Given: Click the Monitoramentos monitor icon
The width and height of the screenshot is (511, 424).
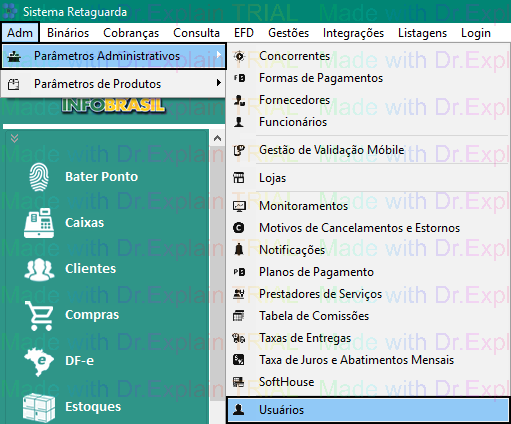Looking at the screenshot, I should 239,206.
